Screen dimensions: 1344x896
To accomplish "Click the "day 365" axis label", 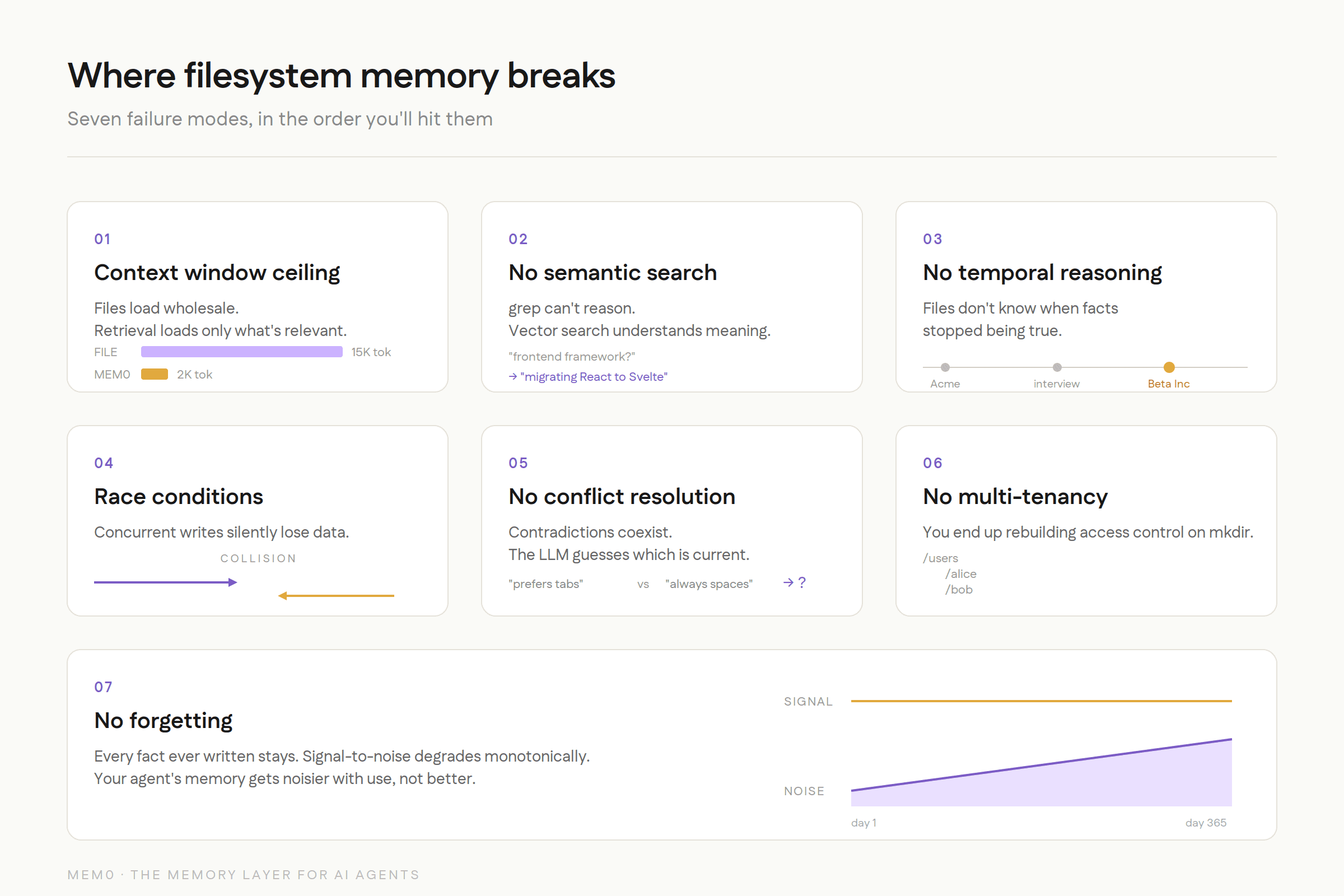I will (1205, 823).
